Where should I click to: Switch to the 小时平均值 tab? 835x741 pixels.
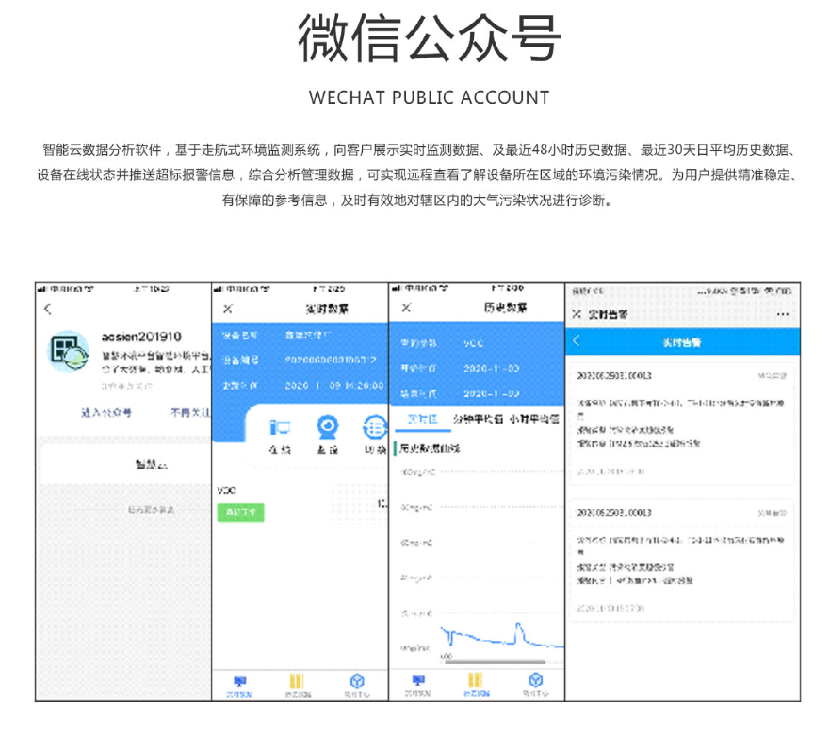(534, 419)
